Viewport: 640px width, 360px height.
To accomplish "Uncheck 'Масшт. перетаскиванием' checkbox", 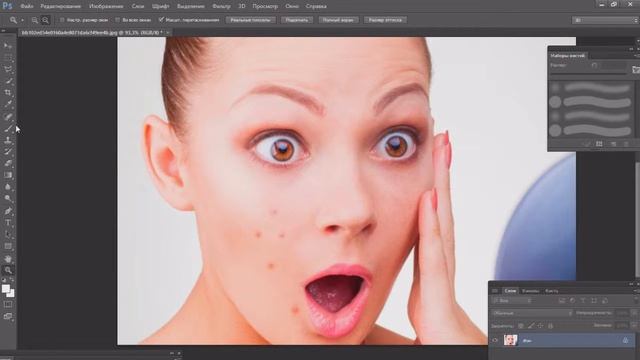I will tap(161, 20).
